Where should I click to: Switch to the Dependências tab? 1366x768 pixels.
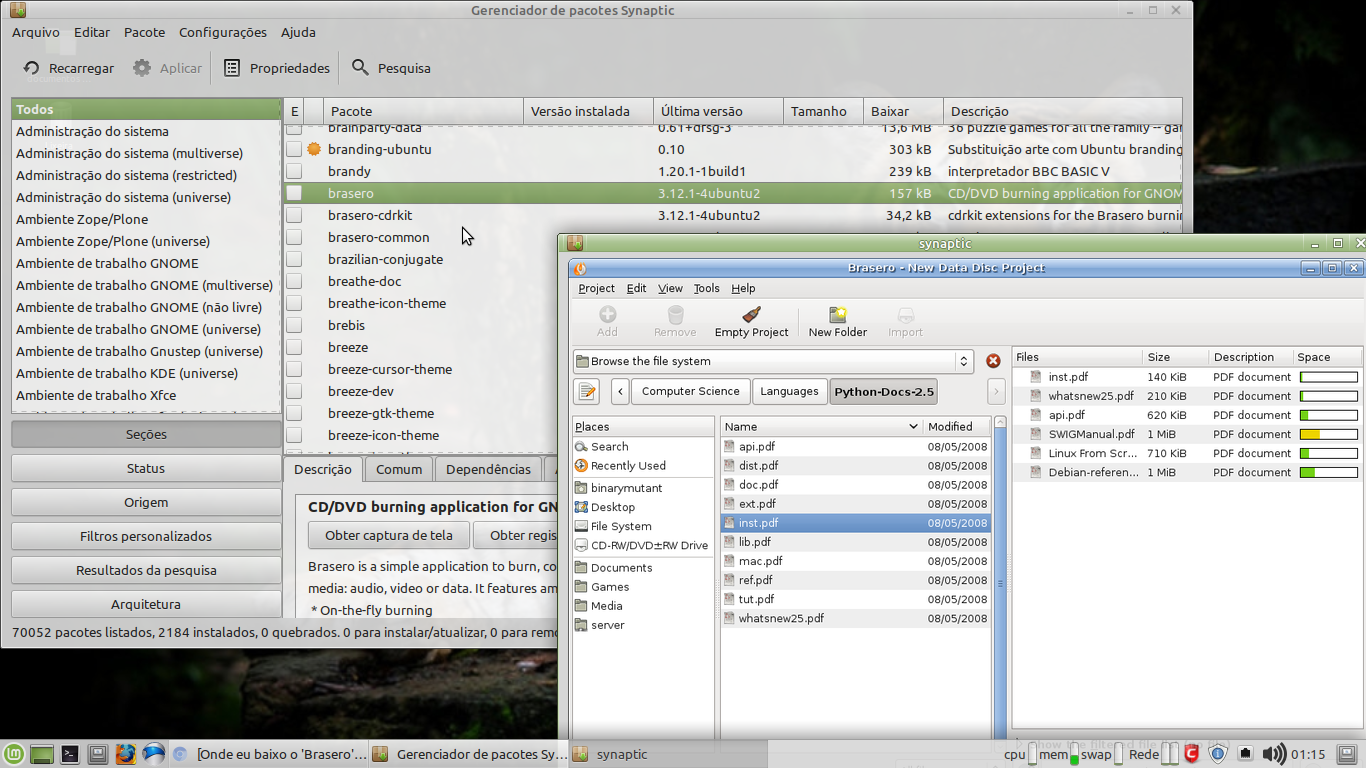point(488,469)
